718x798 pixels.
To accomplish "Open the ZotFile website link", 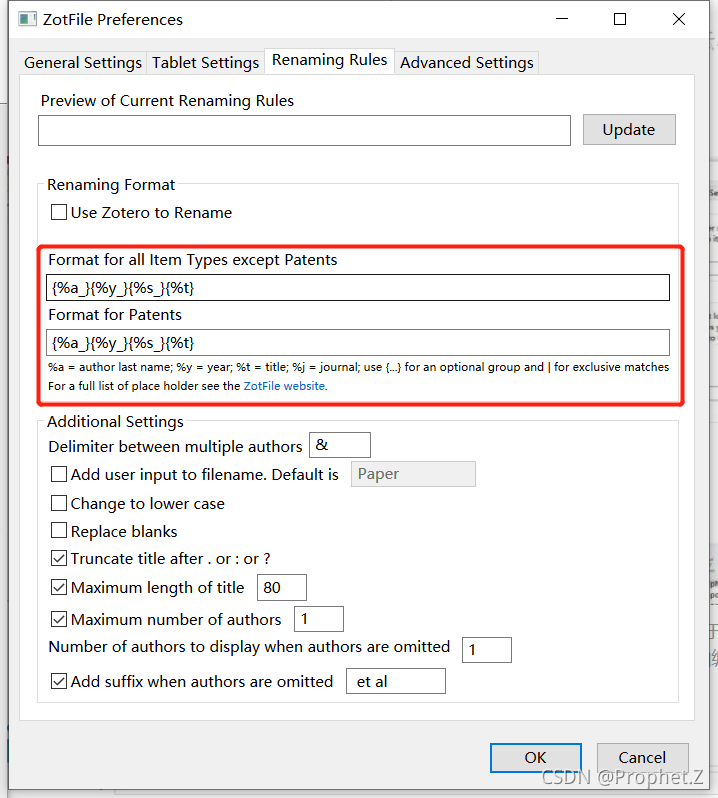I will [x=284, y=386].
